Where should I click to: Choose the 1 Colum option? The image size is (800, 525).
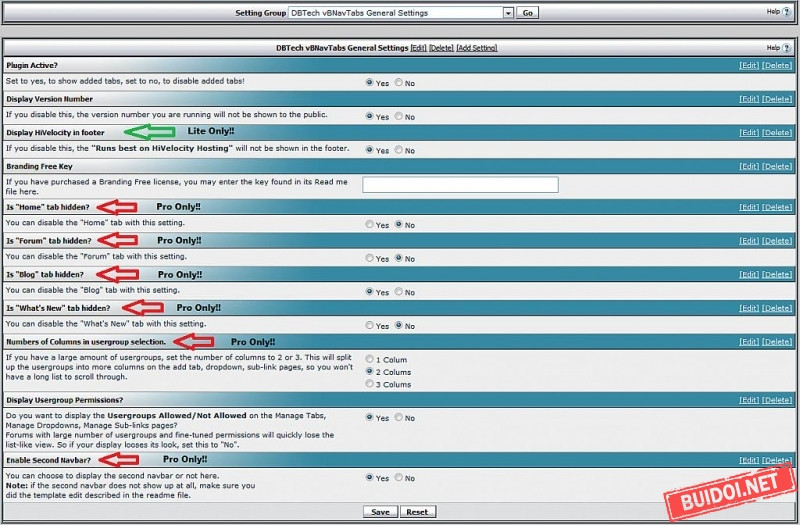(x=371, y=358)
